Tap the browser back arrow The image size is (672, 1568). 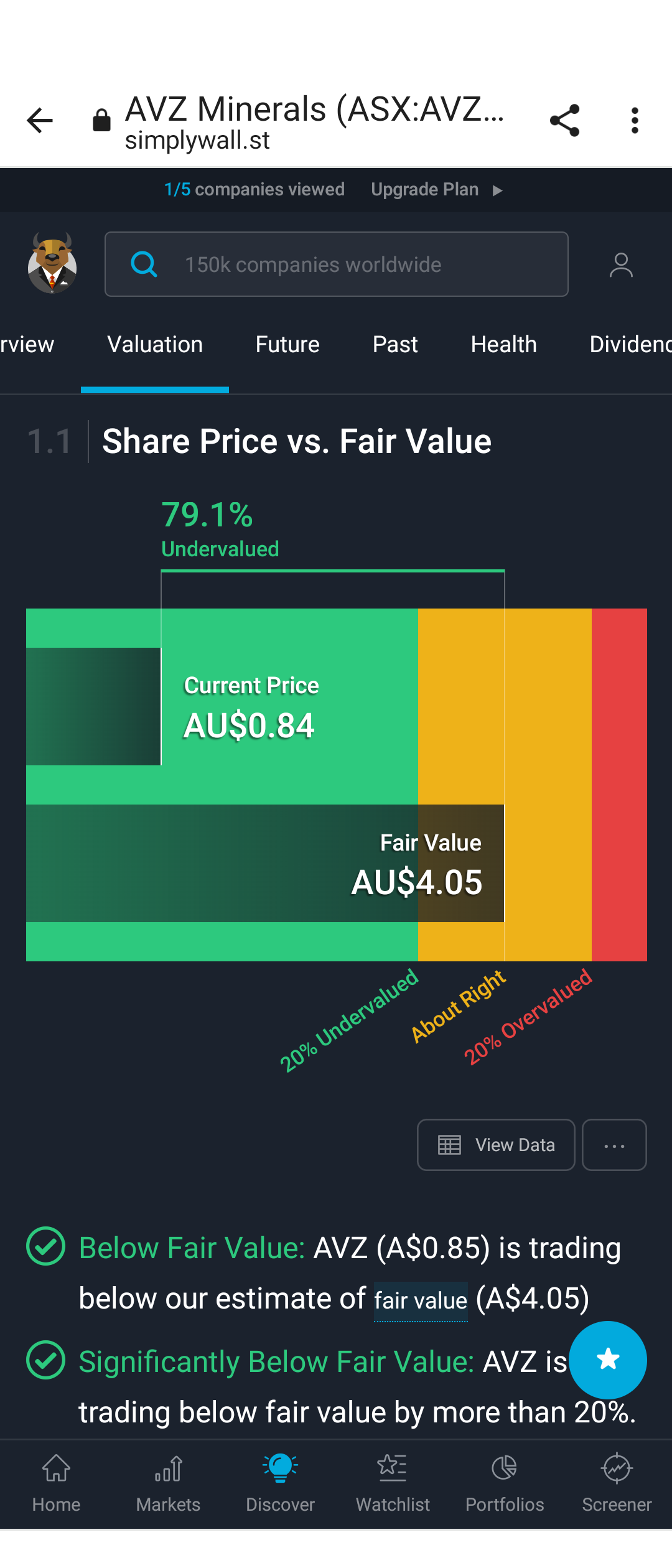point(40,121)
